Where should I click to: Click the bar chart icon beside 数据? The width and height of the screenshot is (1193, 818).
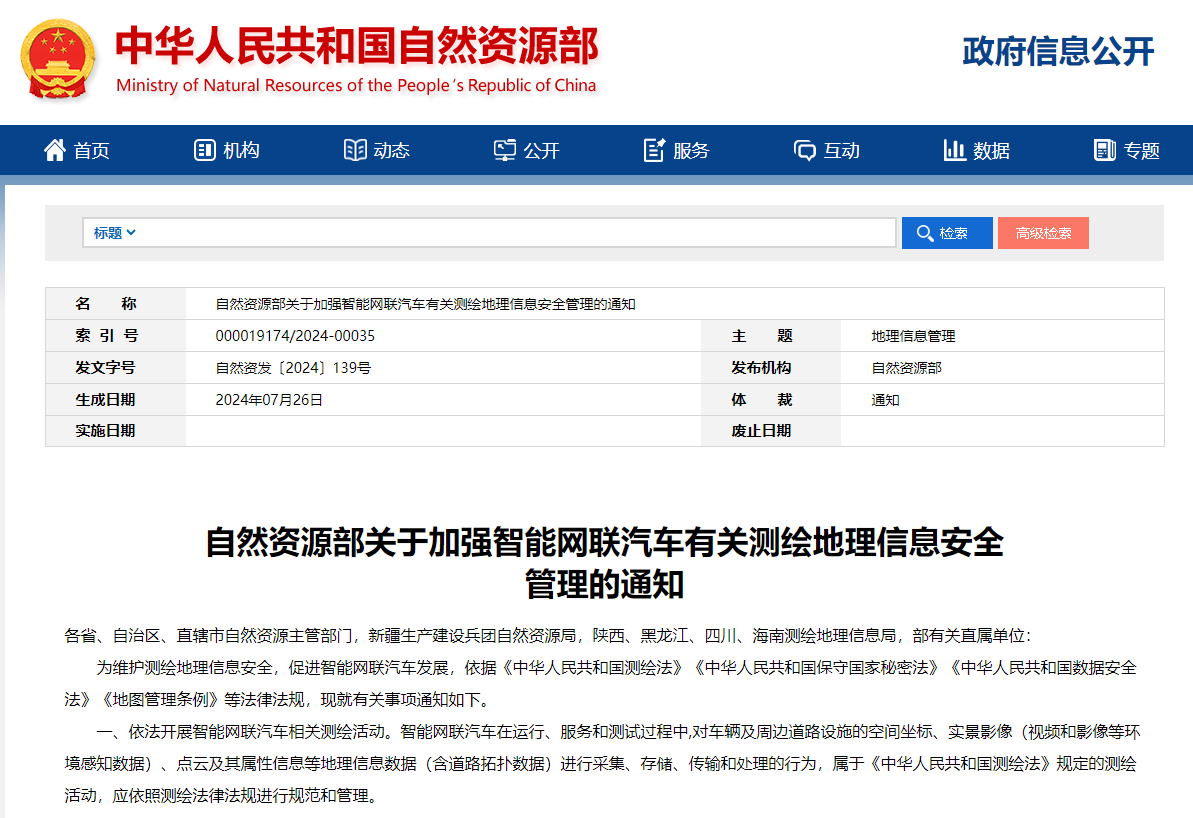pos(954,150)
